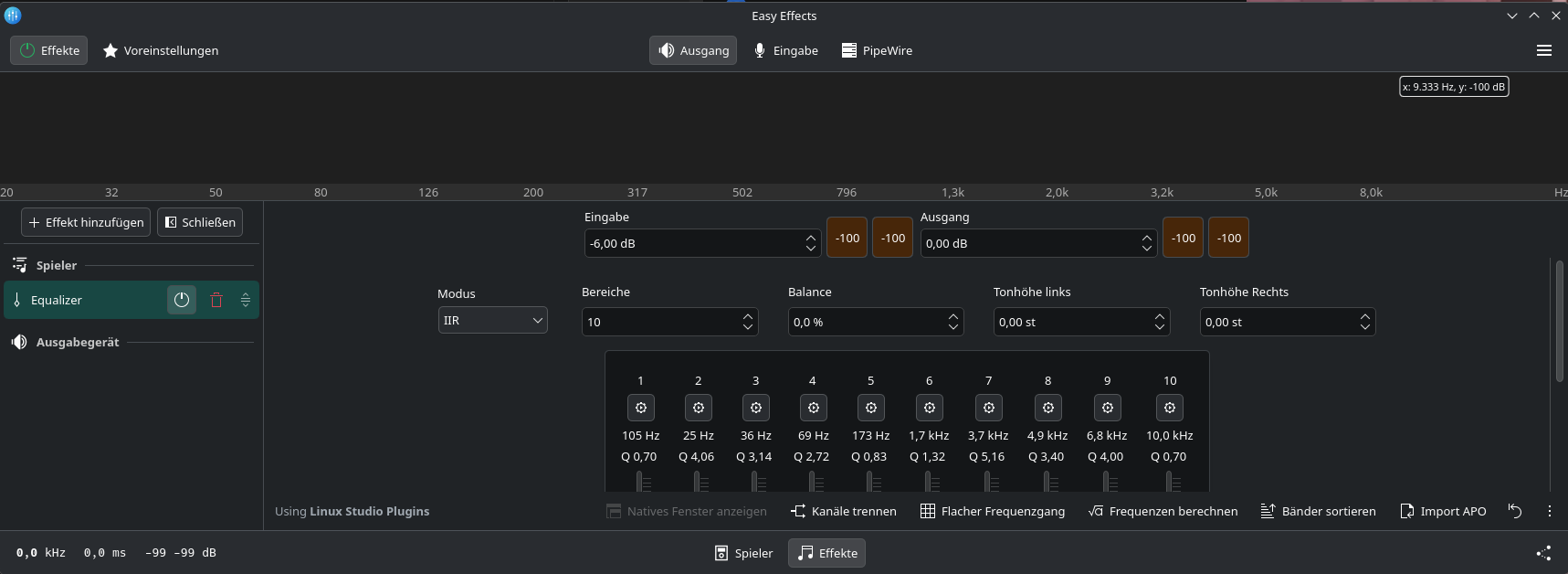Switch to PipeWire tab
This screenshot has width=1568, height=574.
tap(877, 50)
